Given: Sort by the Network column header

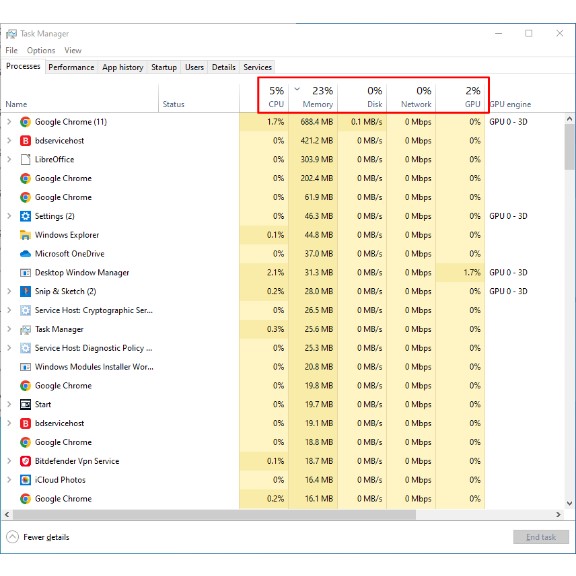Looking at the screenshot, I should (411, 97).
